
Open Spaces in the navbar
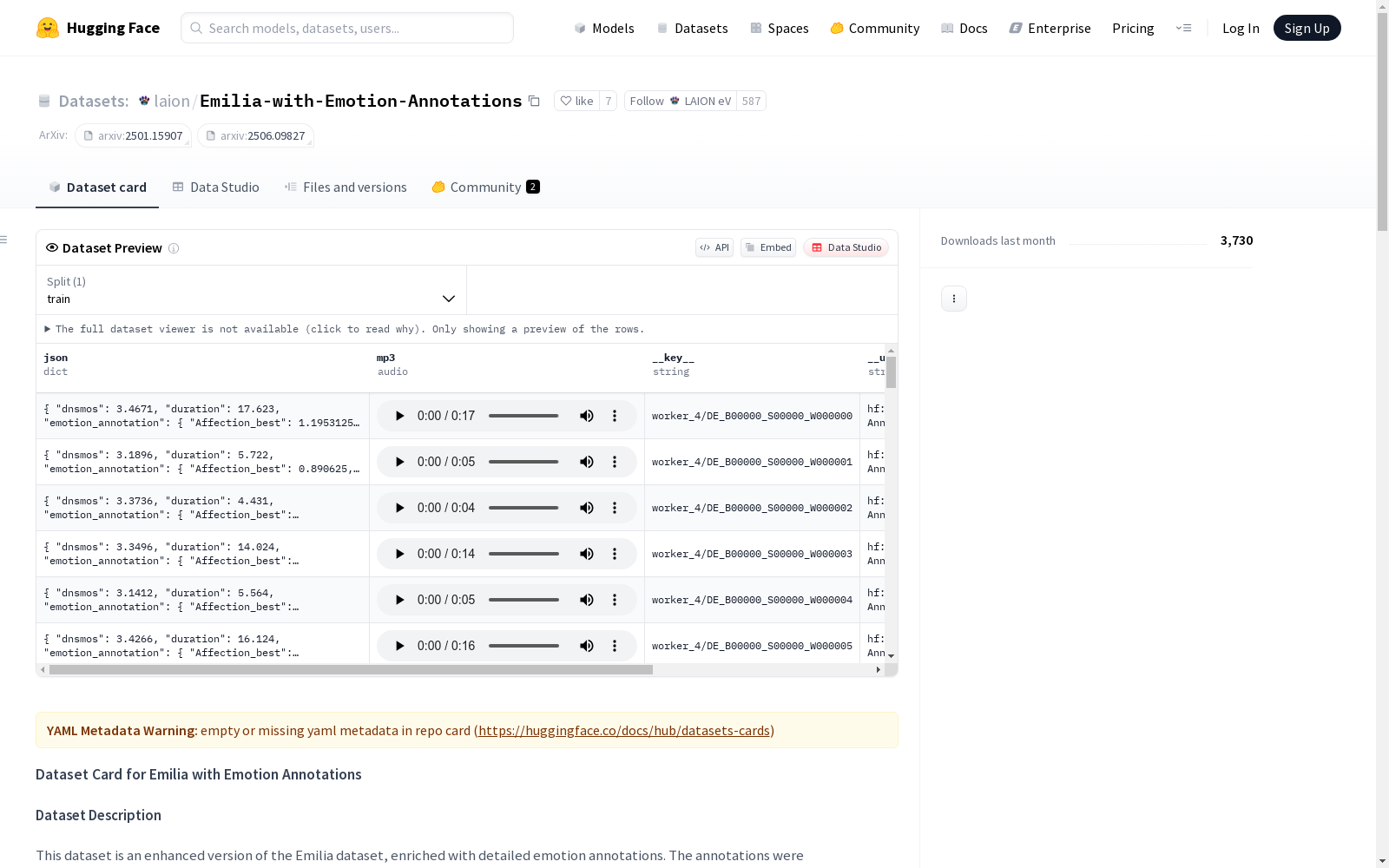[780, 28]
